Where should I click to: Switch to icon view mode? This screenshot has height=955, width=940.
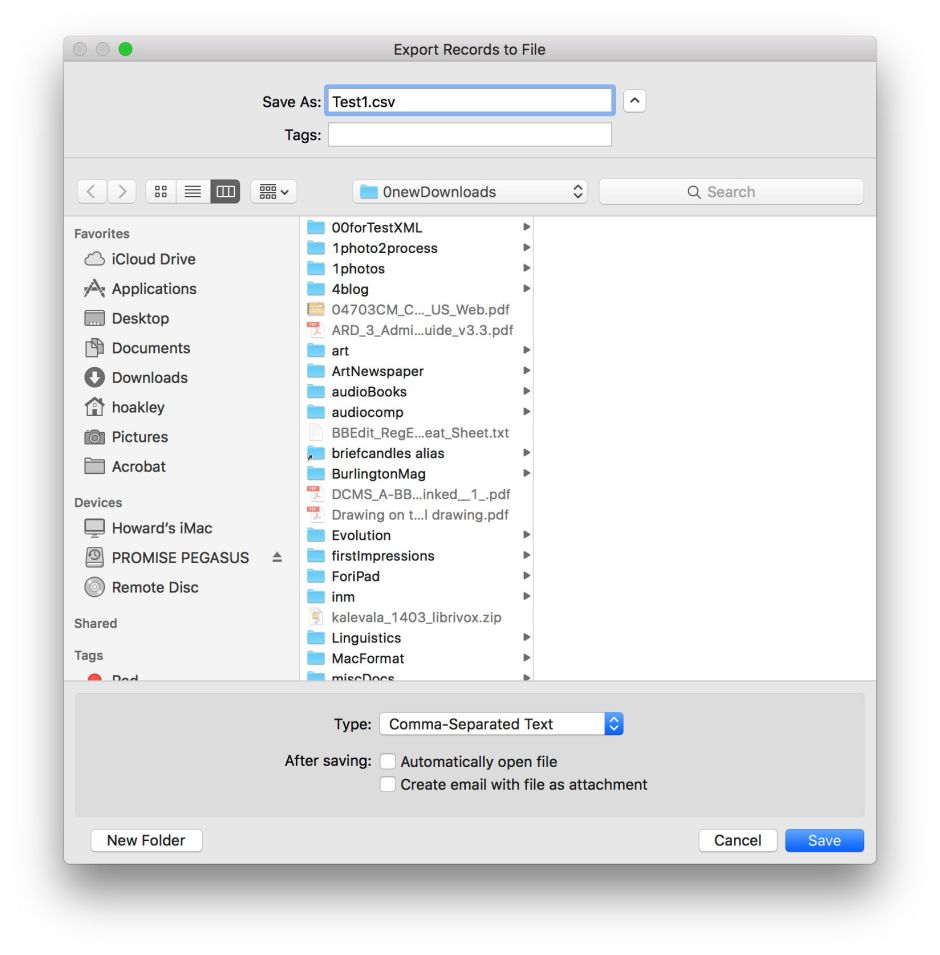point(161,192)
